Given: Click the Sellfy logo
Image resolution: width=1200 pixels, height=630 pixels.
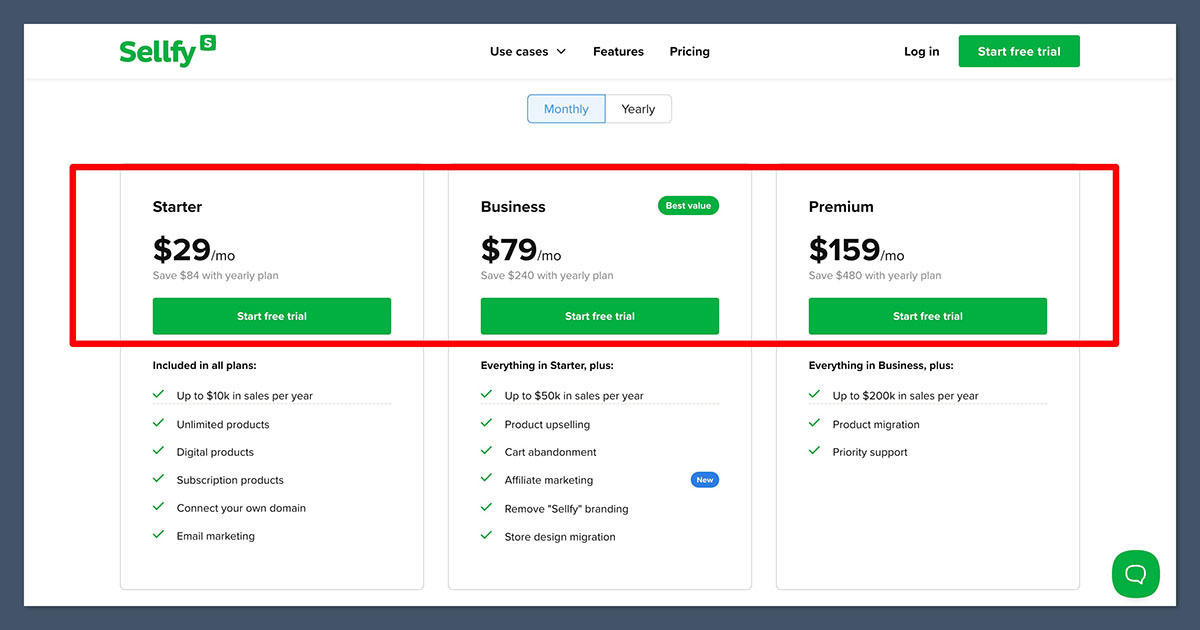Looking at the screenshot, I should pyautogui.click(x=167, y=51).
